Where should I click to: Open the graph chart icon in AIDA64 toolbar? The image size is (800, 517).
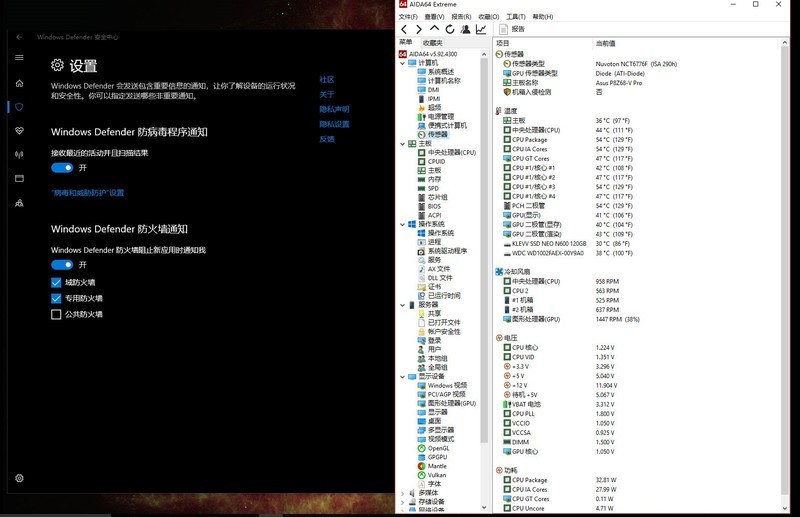coord(481,29)
